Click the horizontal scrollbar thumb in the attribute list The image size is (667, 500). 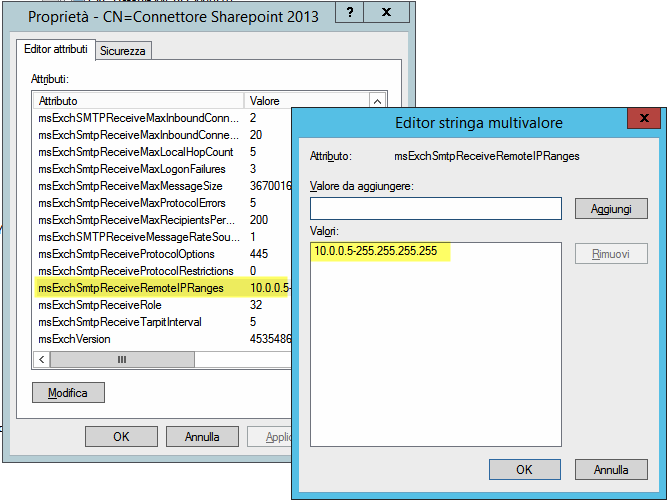122,360
